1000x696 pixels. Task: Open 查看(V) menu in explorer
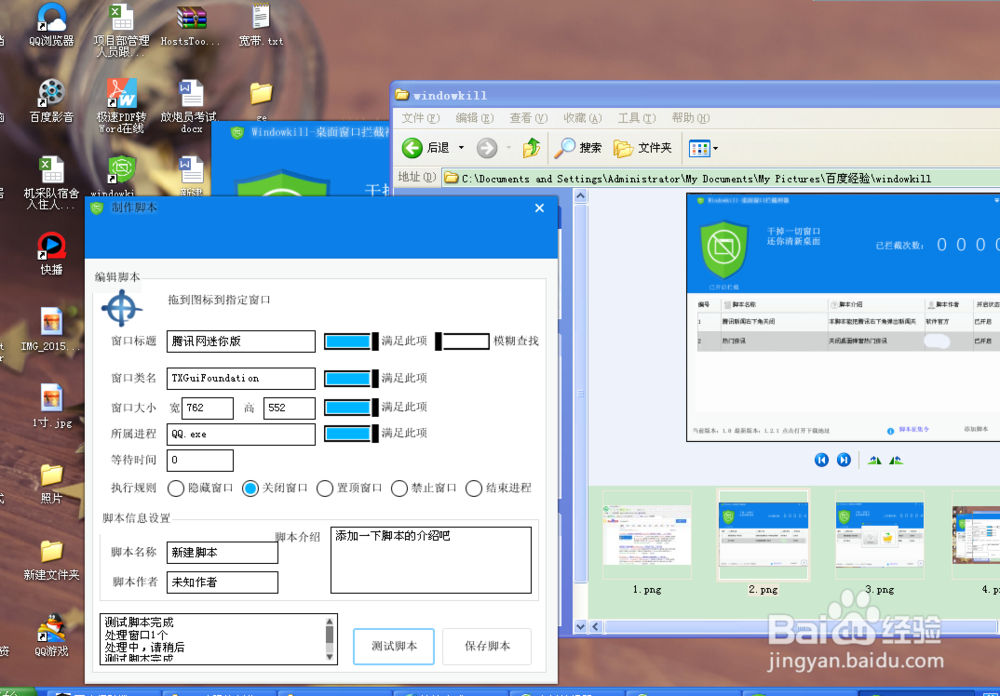click(529, 118)
